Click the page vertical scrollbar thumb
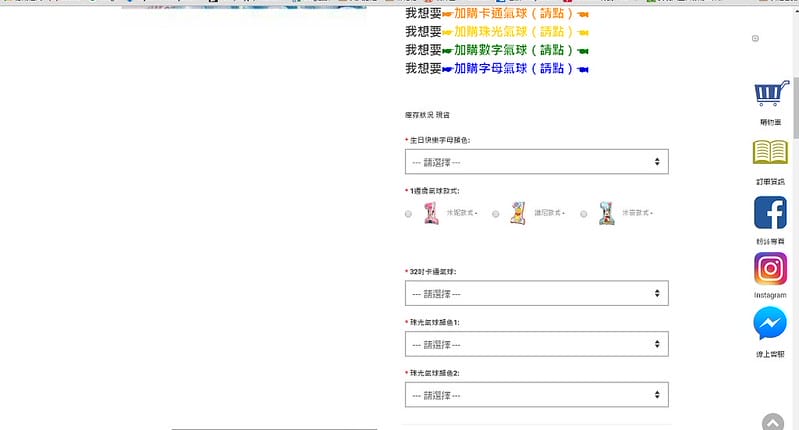Image resolution: width=799 pixels, height=430 pixels. point(796,107)
